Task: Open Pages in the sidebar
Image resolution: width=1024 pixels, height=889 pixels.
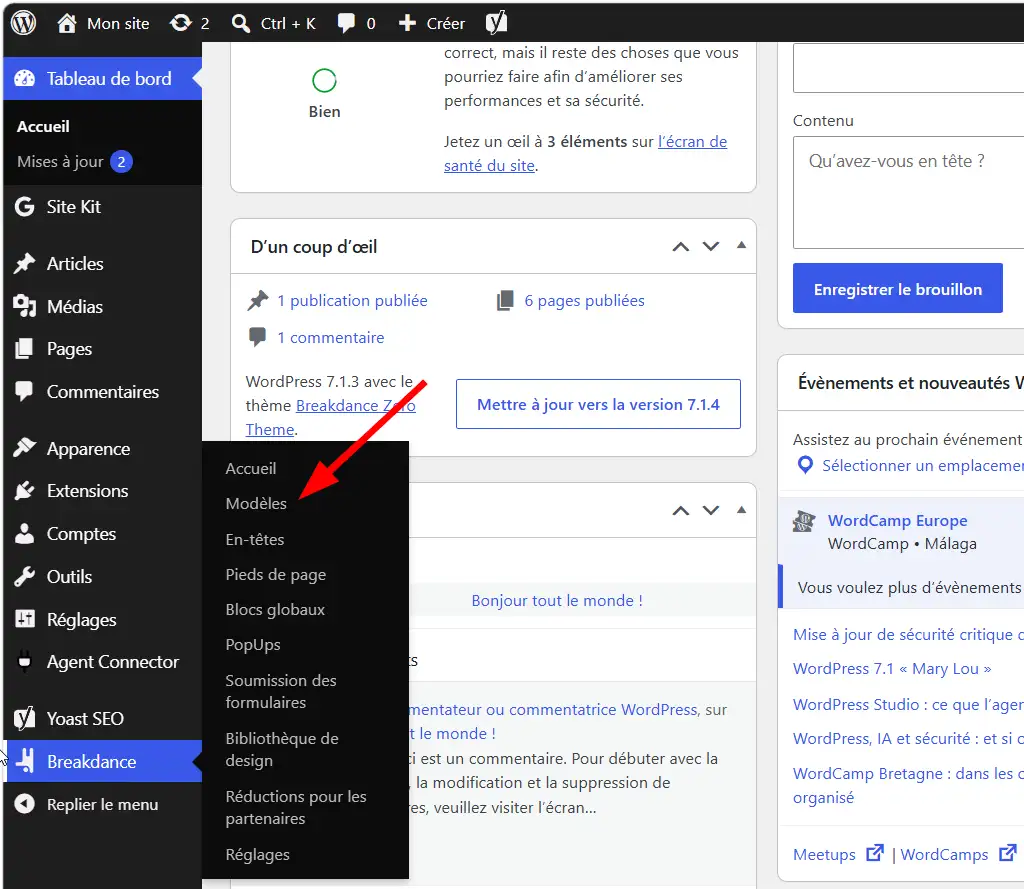Action: [x=103, y=349]
